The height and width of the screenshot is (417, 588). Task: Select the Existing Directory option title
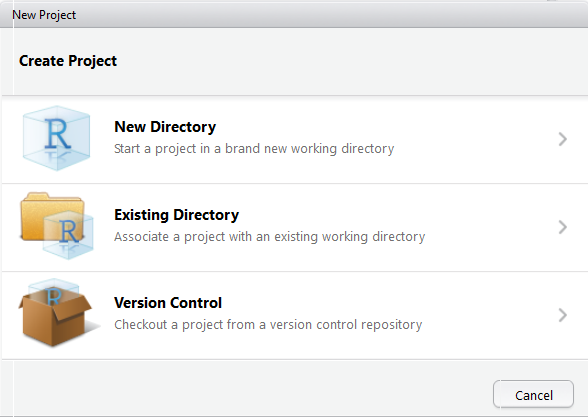tap(177, 215)
